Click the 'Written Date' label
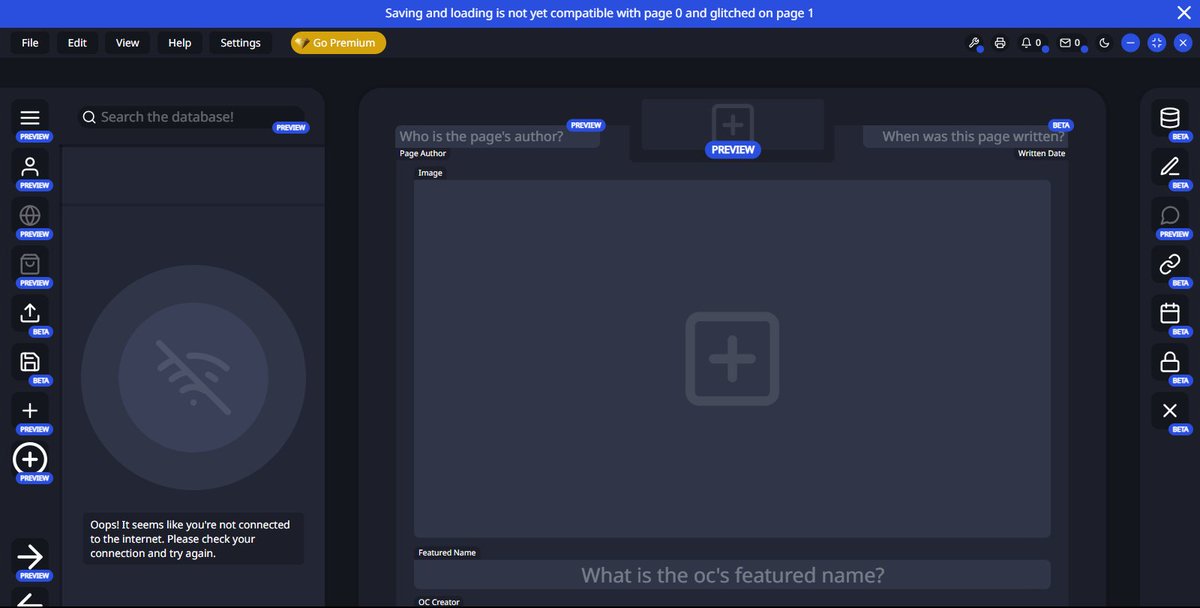The image size is (1200, 608). [x=1042, y=154]
